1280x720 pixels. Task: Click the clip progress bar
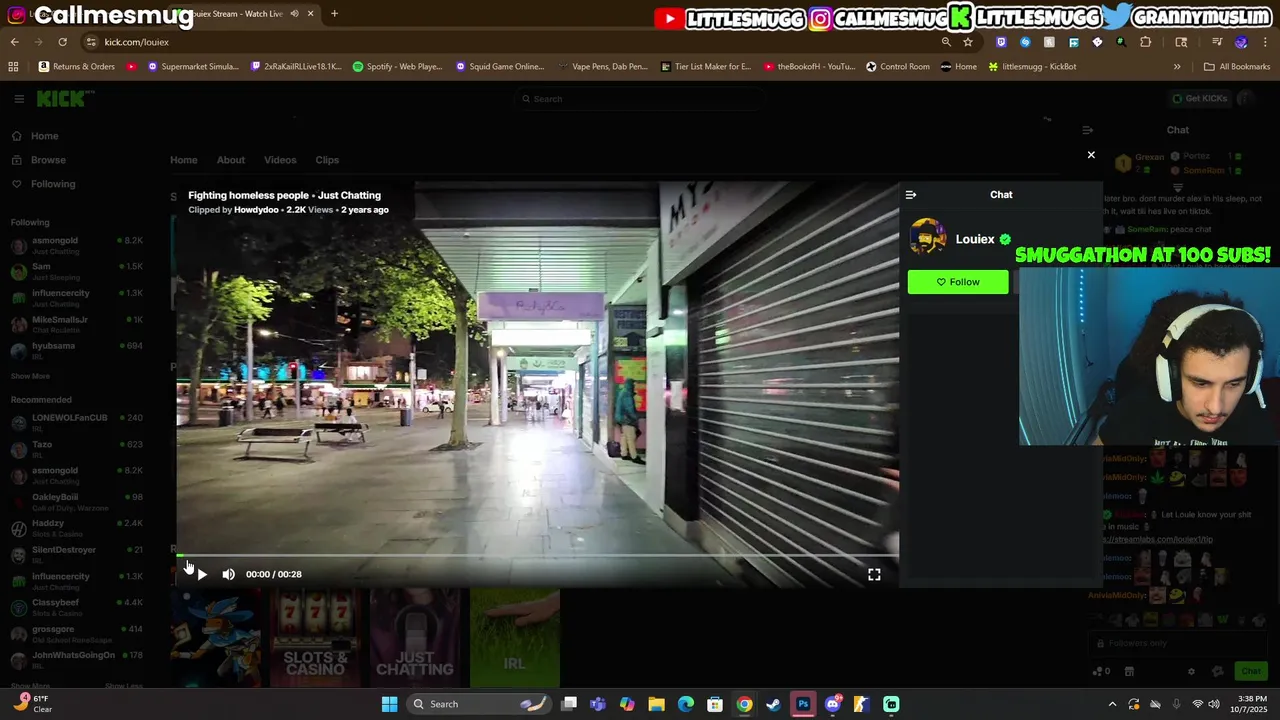[537, 555]
